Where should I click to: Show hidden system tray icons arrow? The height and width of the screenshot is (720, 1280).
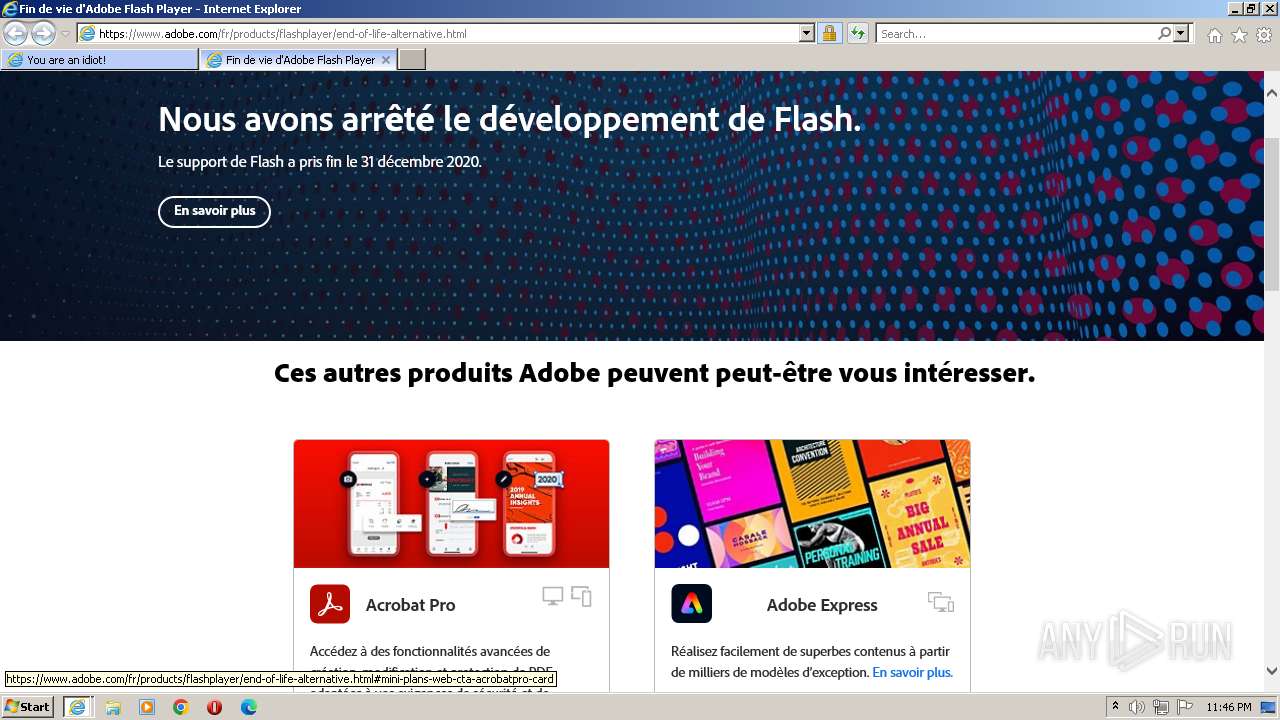click(x=1116, y=707)
